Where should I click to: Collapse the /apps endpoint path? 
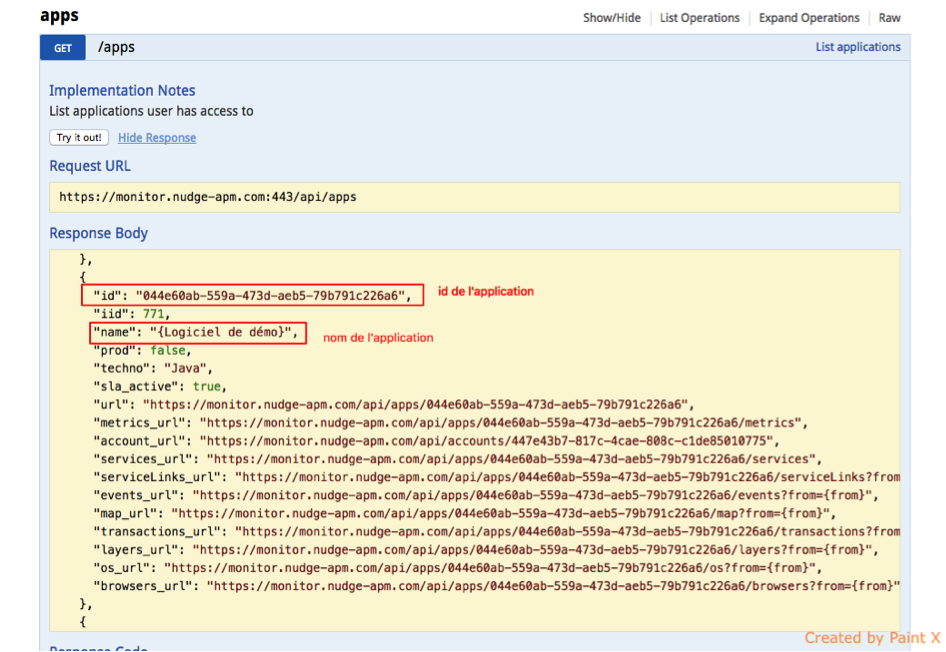click(116, 47)
